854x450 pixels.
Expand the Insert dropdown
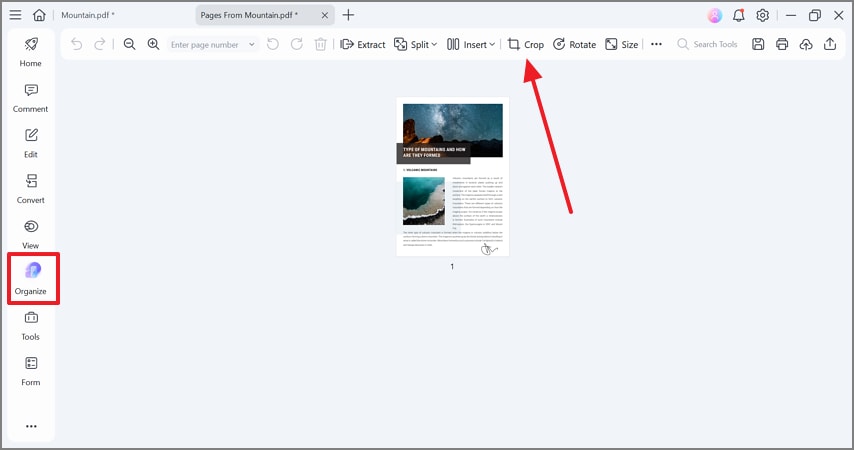pos(471,44)
